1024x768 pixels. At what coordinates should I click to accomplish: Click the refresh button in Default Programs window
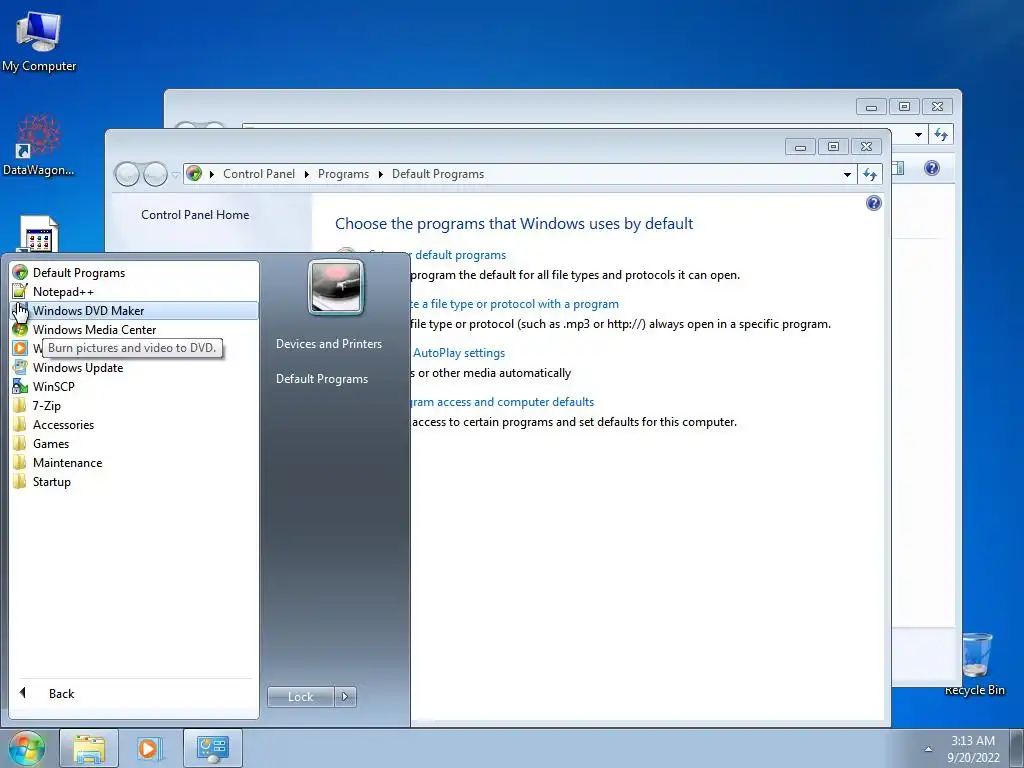[x=870, y=174]
